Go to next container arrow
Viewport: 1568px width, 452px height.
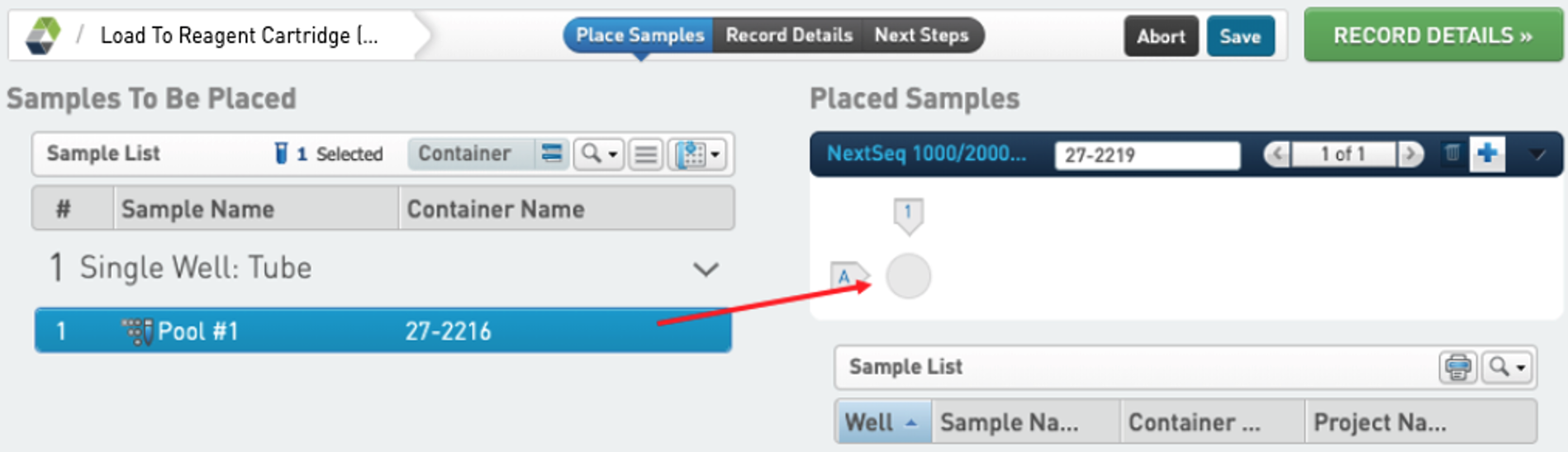pos(1411,154)
